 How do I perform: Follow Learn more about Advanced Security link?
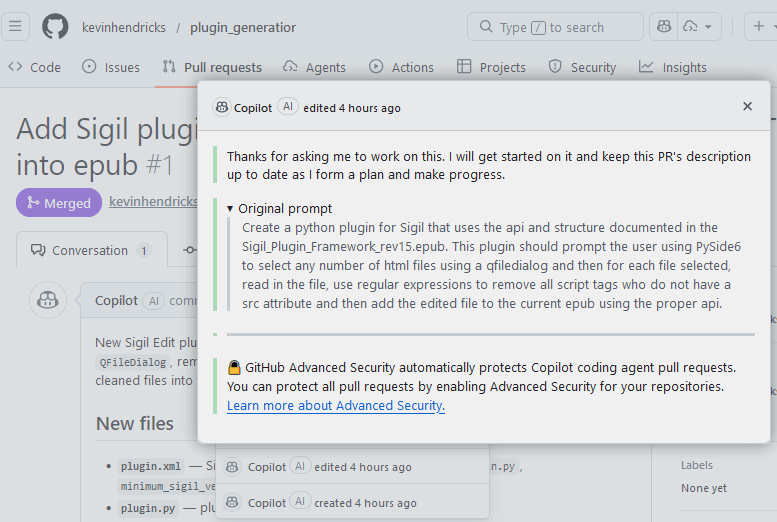pyautogui.click(x=336, y=405)
